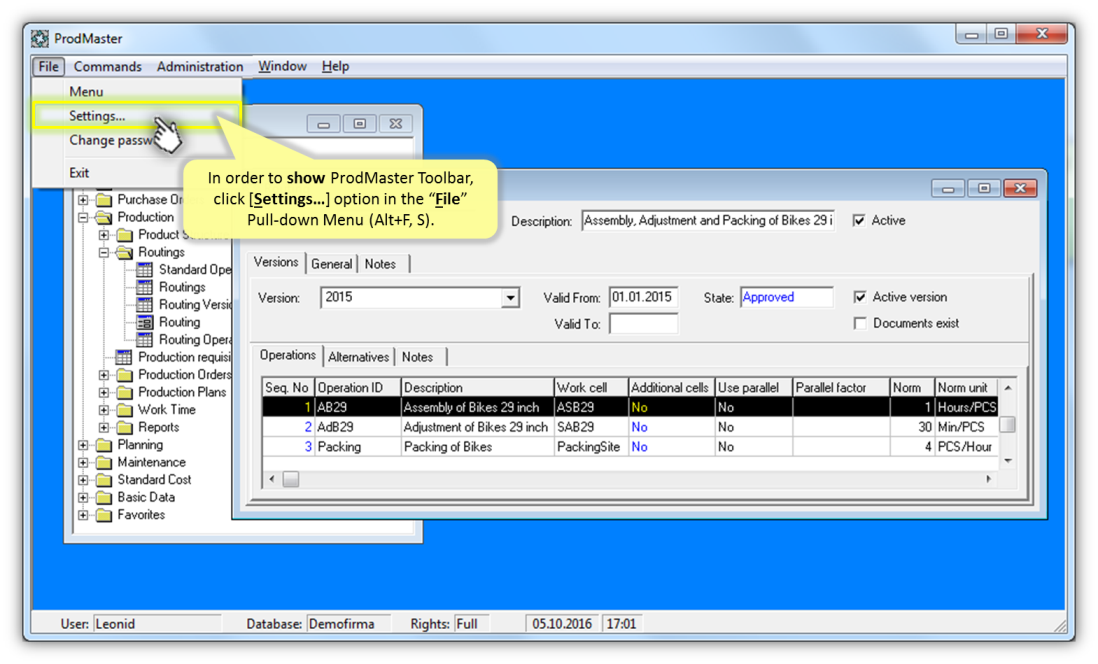Select the Purchase Orders folder icon
The width and height of the screenshot is (1098, 664).
point(104,200)
